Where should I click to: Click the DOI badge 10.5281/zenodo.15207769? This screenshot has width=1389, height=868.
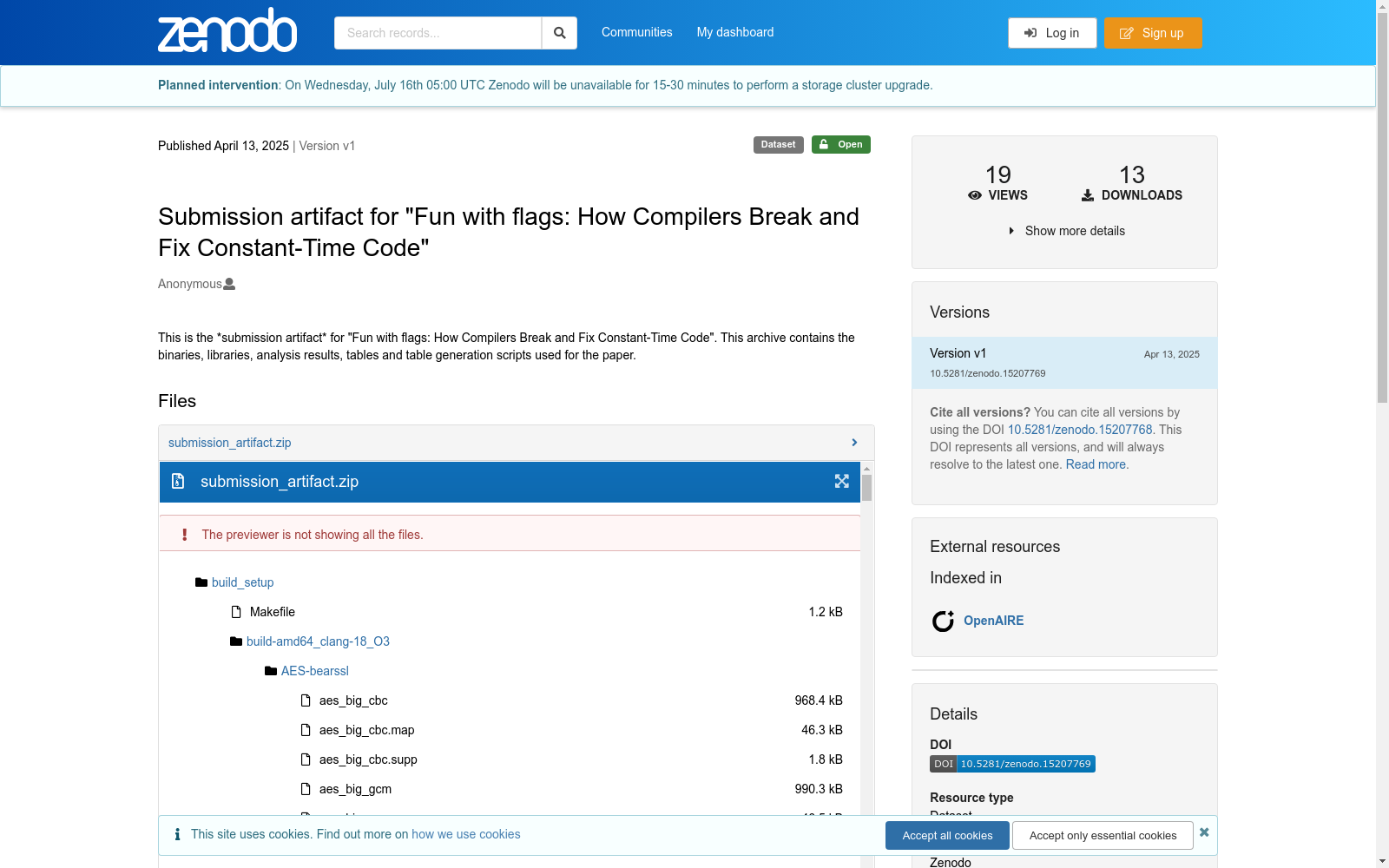[1012, 764]
